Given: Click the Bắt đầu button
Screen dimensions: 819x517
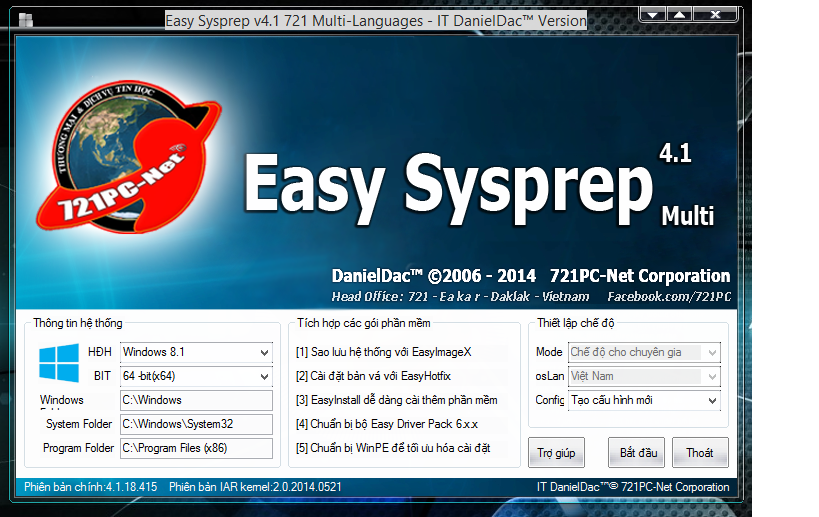Looking at the screenshot, I should click(x=636, y=453).
